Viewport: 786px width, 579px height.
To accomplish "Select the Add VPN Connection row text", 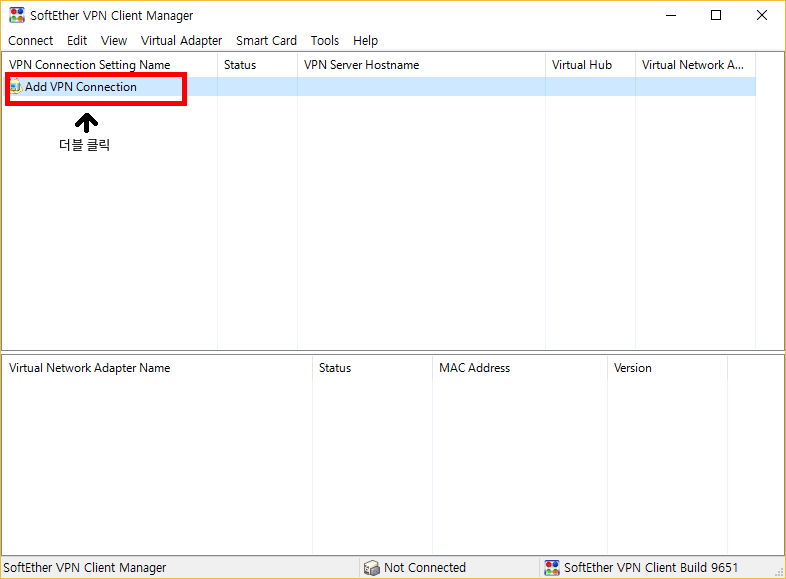I will pos(81,87).
